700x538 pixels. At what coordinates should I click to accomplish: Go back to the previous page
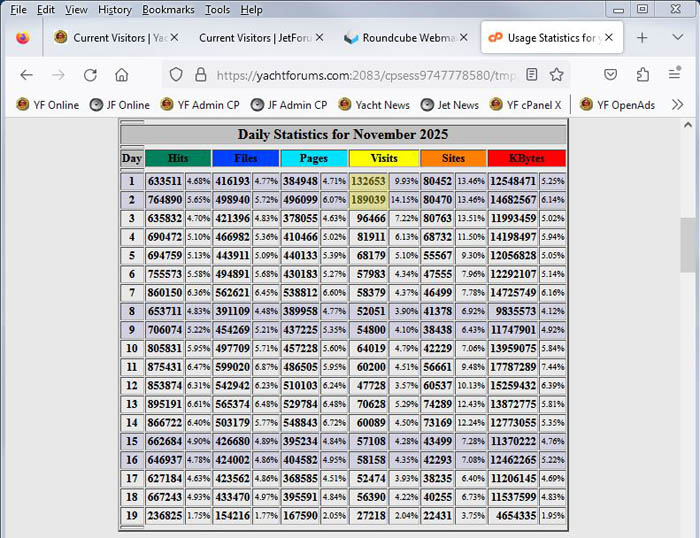(27, 75)
